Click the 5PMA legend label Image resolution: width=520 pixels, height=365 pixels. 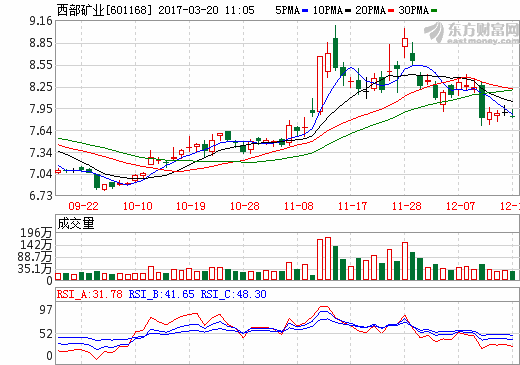(288, 10)
